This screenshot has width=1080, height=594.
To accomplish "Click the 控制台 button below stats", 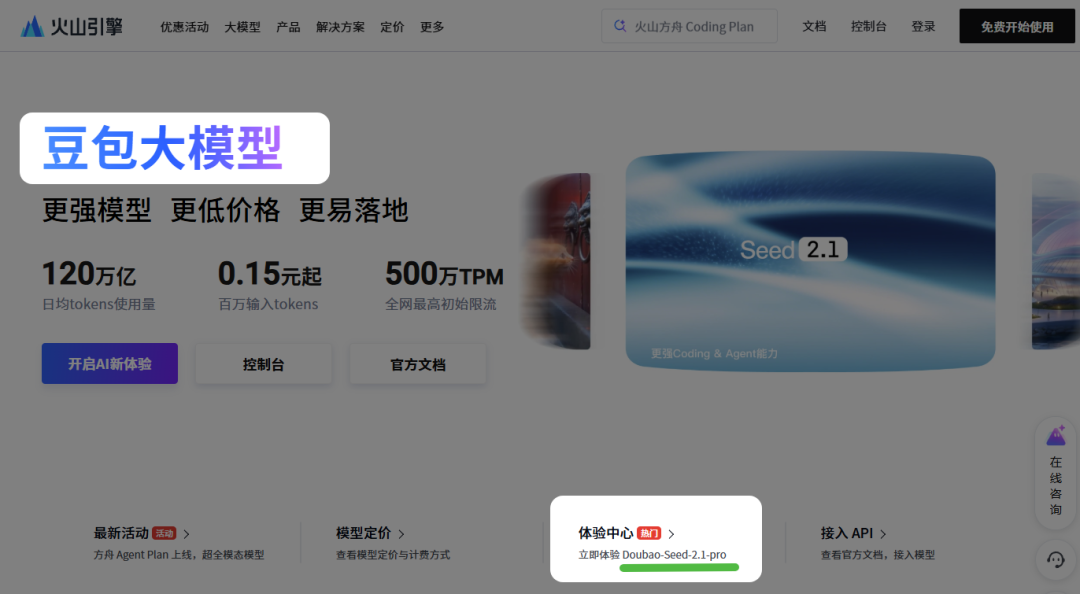I will tap(264, 364).
